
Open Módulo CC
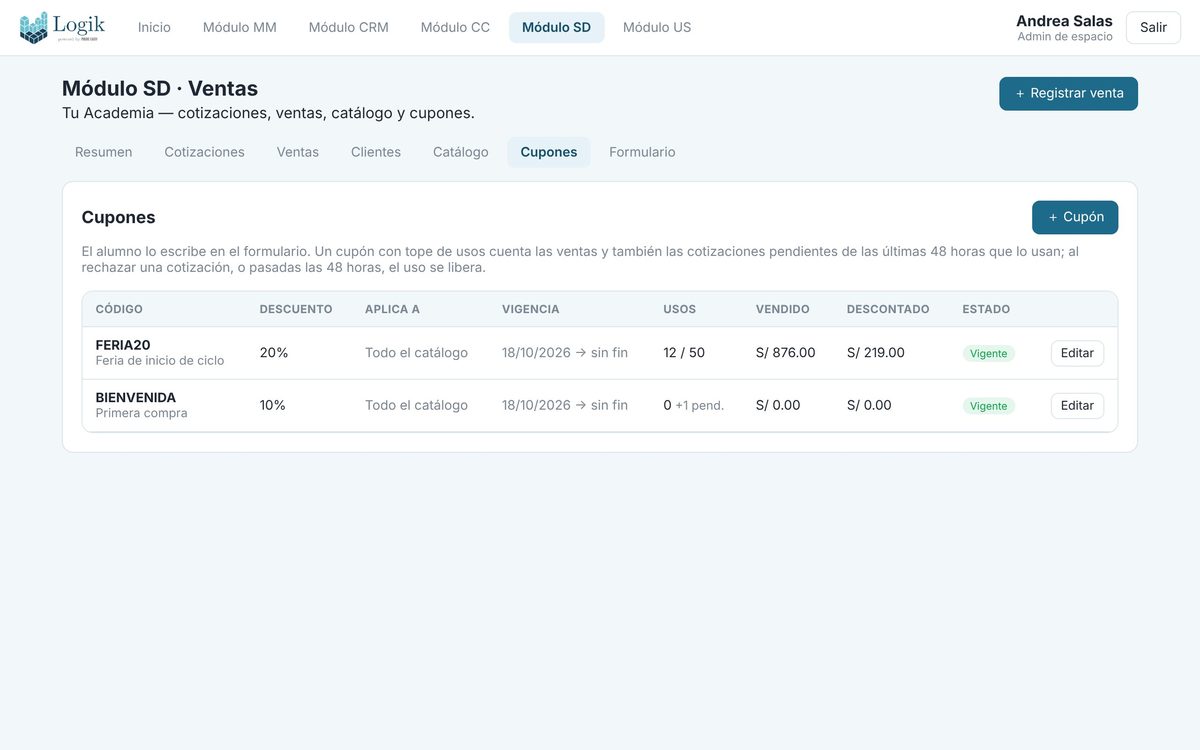pos(455,27)
